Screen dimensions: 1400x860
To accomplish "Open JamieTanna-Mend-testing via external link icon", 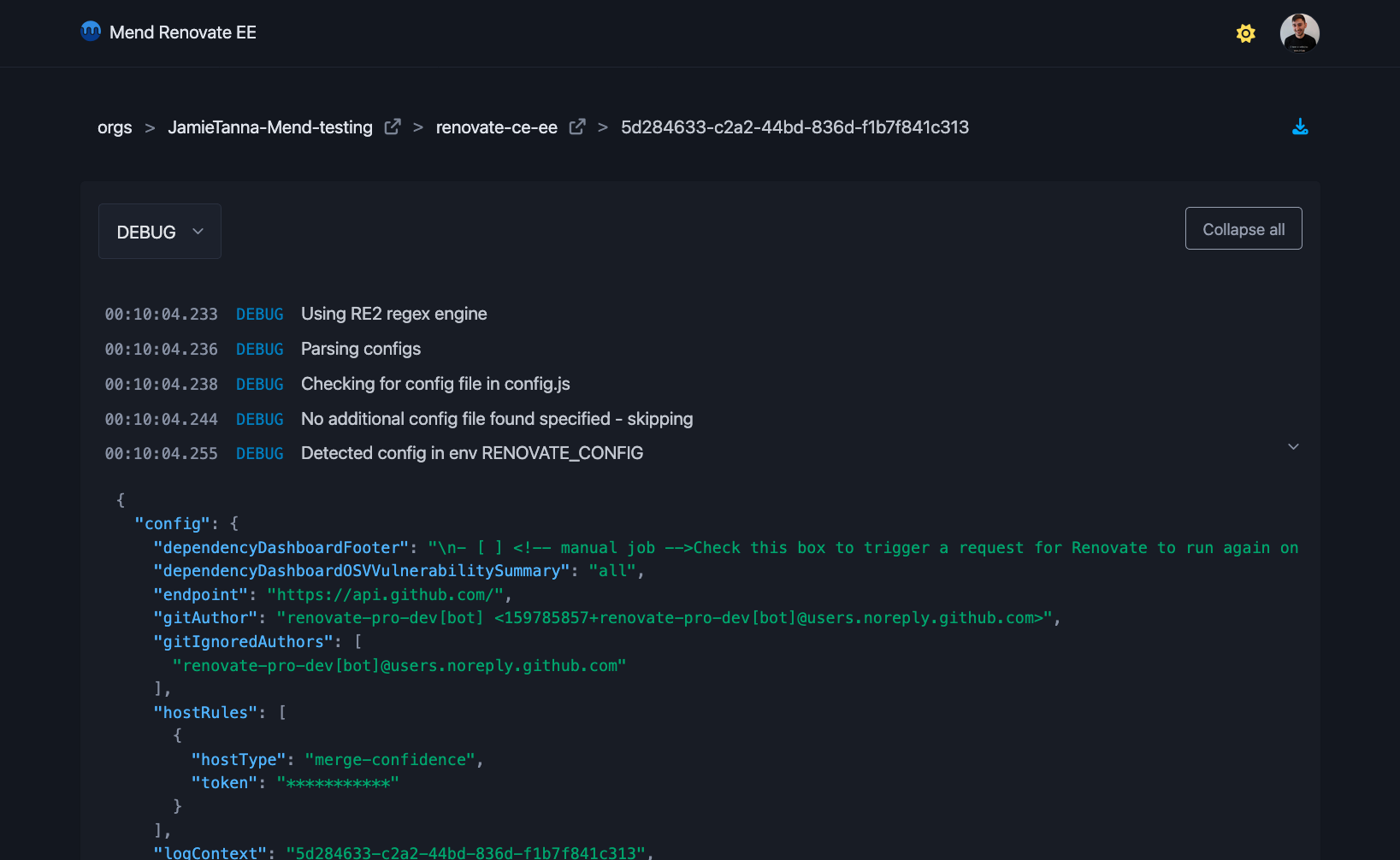I will click(x=393, y=126).
